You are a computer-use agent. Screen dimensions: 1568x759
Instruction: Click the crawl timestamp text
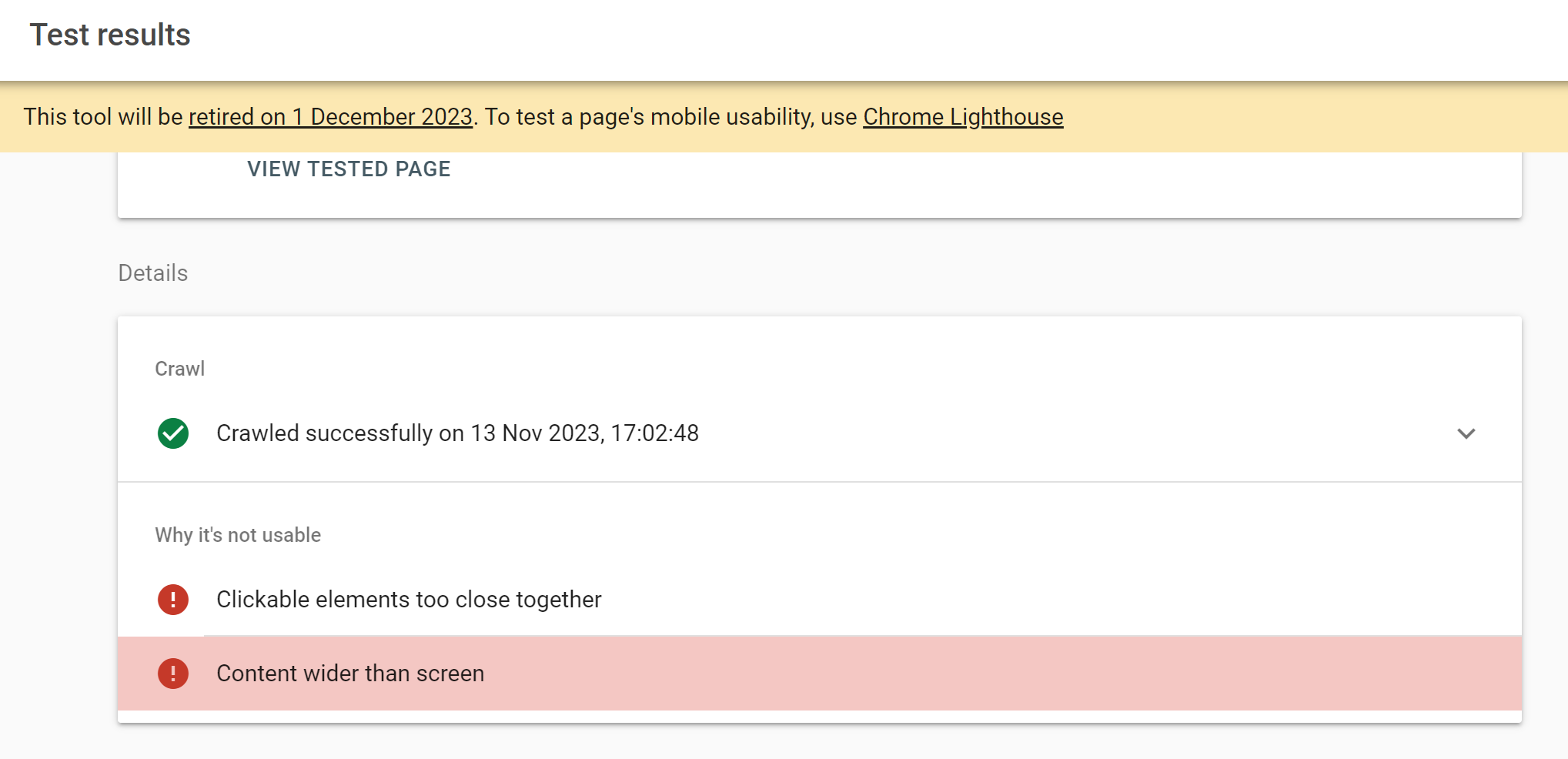[x=458, y=433]
